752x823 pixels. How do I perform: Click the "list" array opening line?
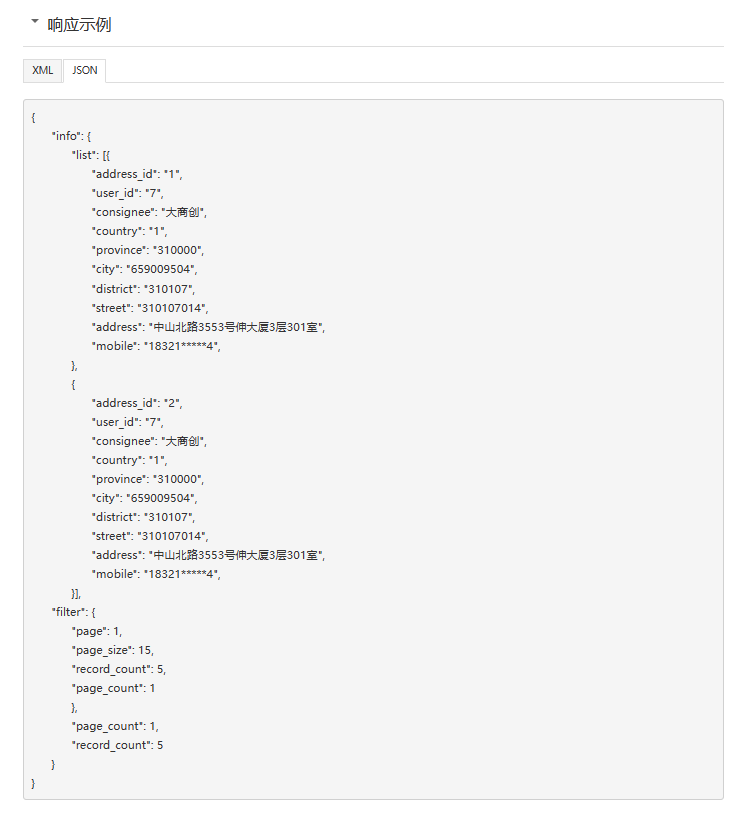pos(90,155)
